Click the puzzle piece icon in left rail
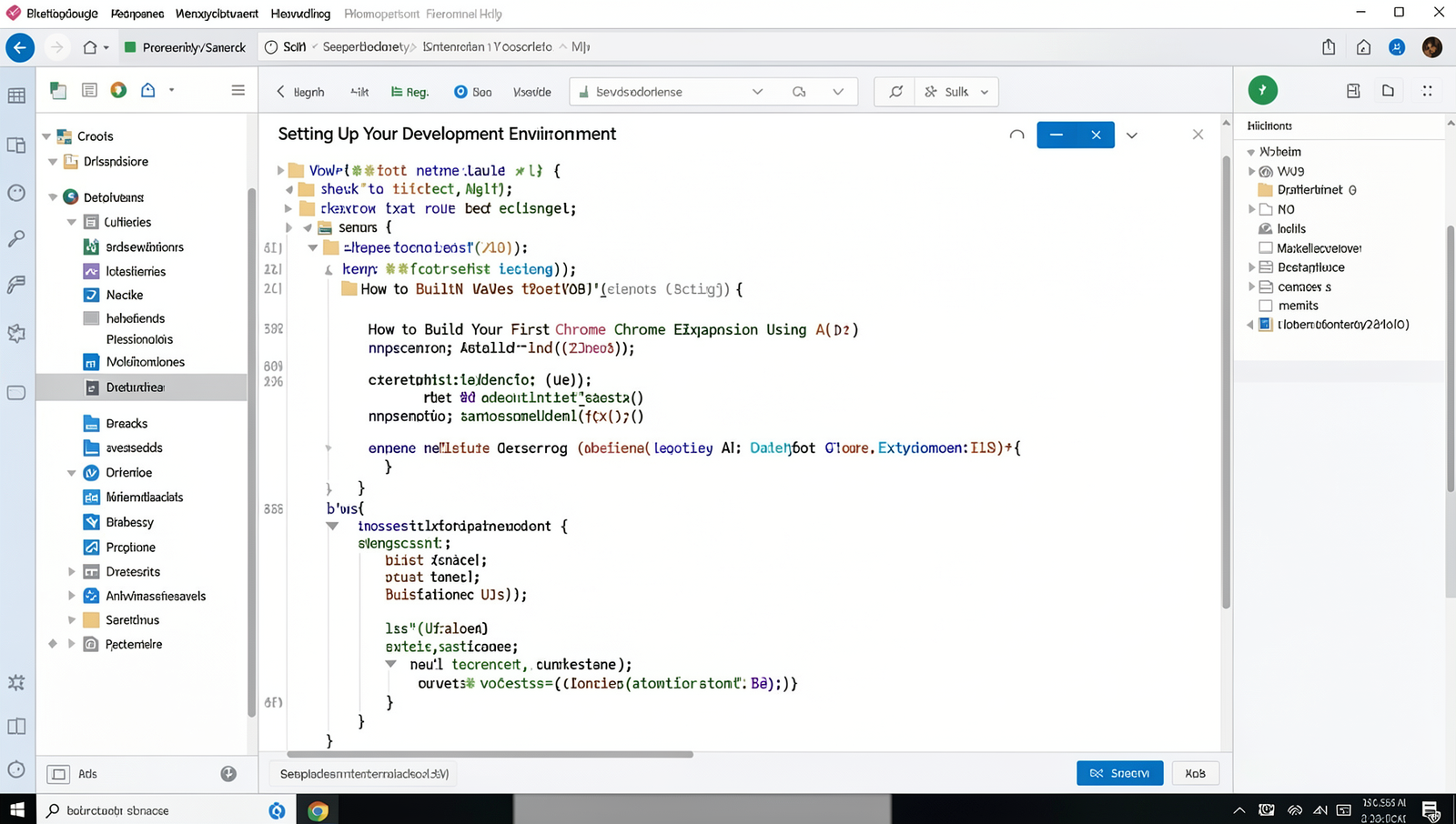The image size is (1456, 824). [16, 334]
